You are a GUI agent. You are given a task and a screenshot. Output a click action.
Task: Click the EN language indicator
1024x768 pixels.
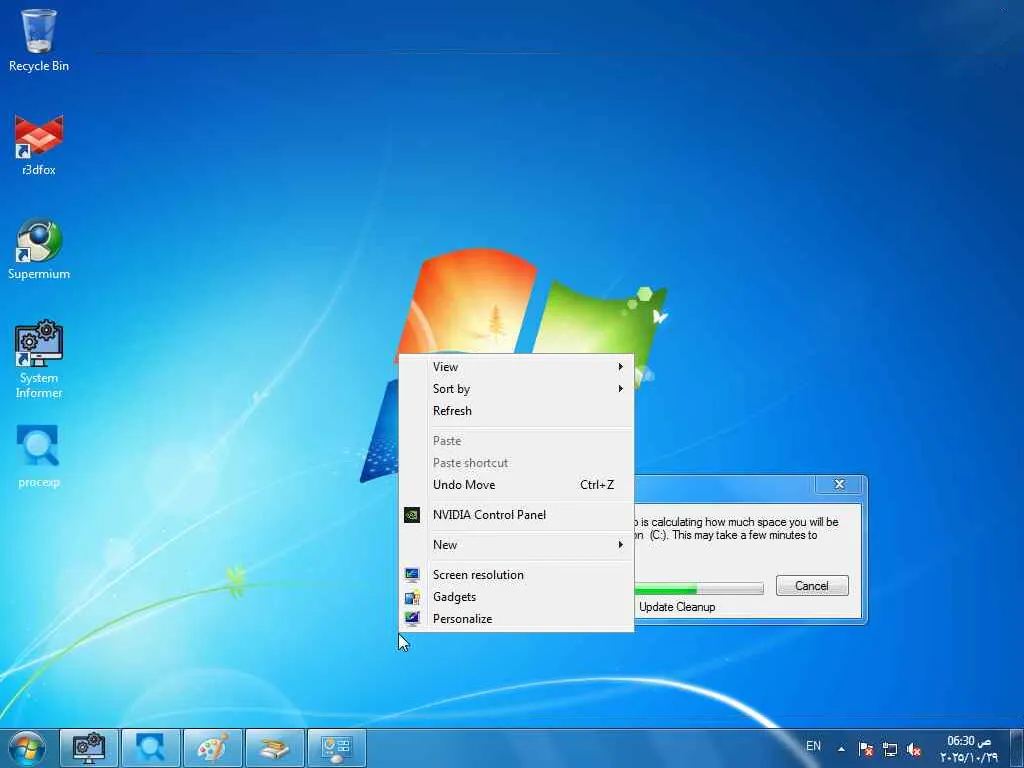click(813, 746)
